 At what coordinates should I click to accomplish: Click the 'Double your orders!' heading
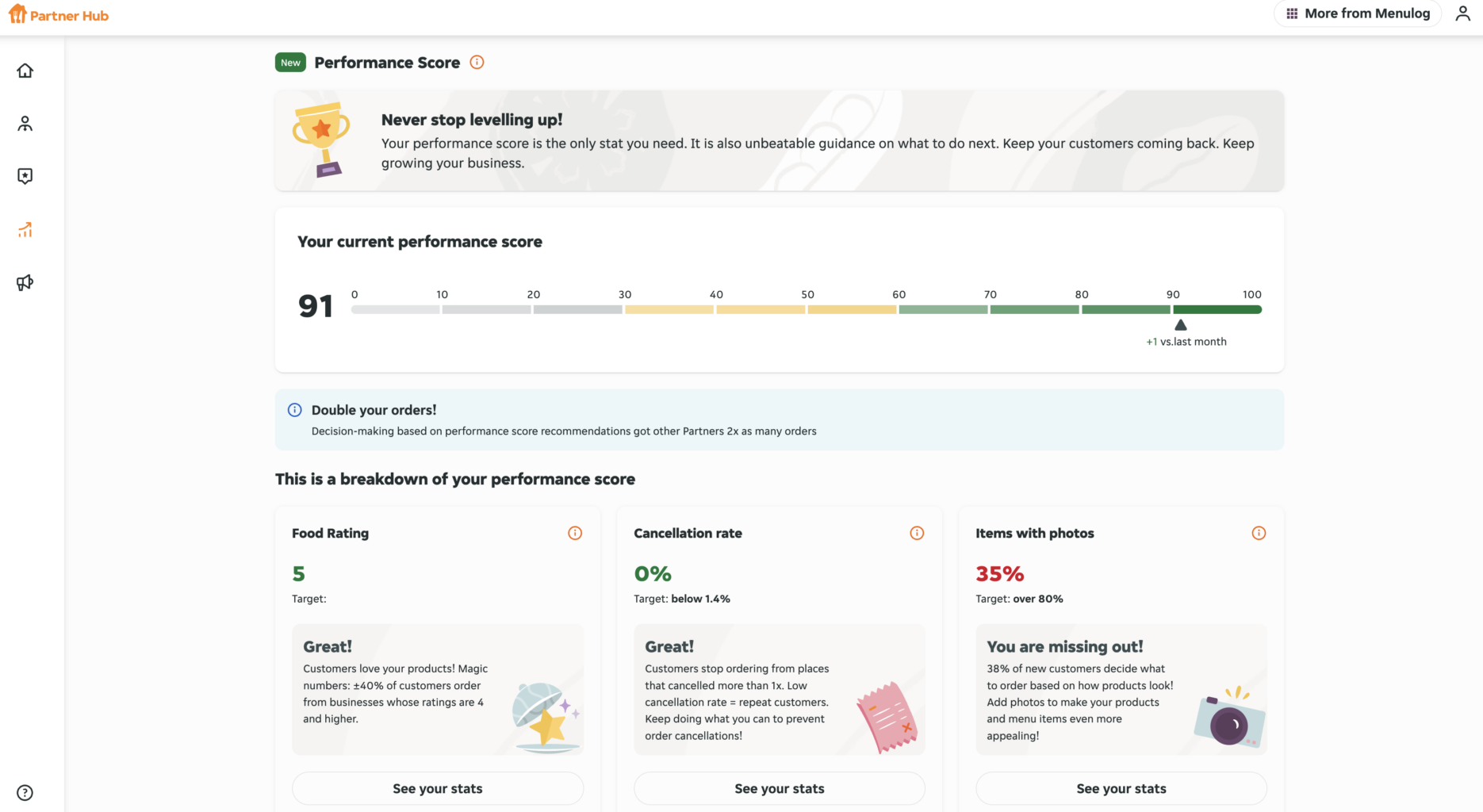coord(374,410)
